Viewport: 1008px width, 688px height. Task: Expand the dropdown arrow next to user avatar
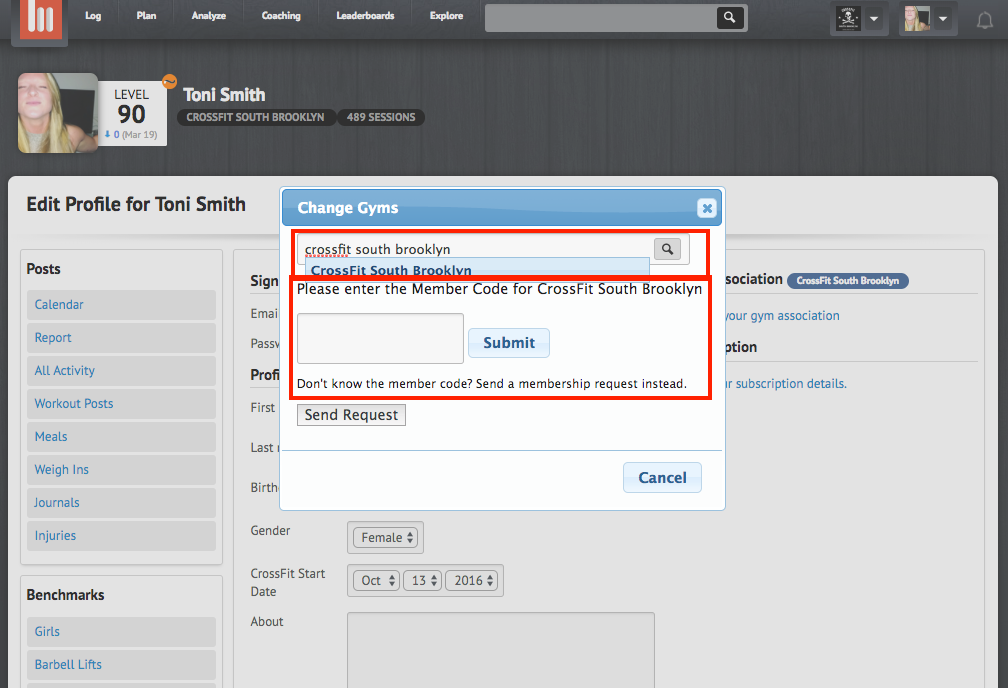click(x=943, y=19)
